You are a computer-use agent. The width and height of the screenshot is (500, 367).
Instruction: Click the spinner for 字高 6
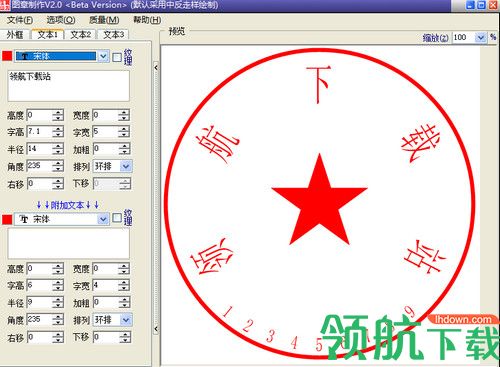click(58, 285)
